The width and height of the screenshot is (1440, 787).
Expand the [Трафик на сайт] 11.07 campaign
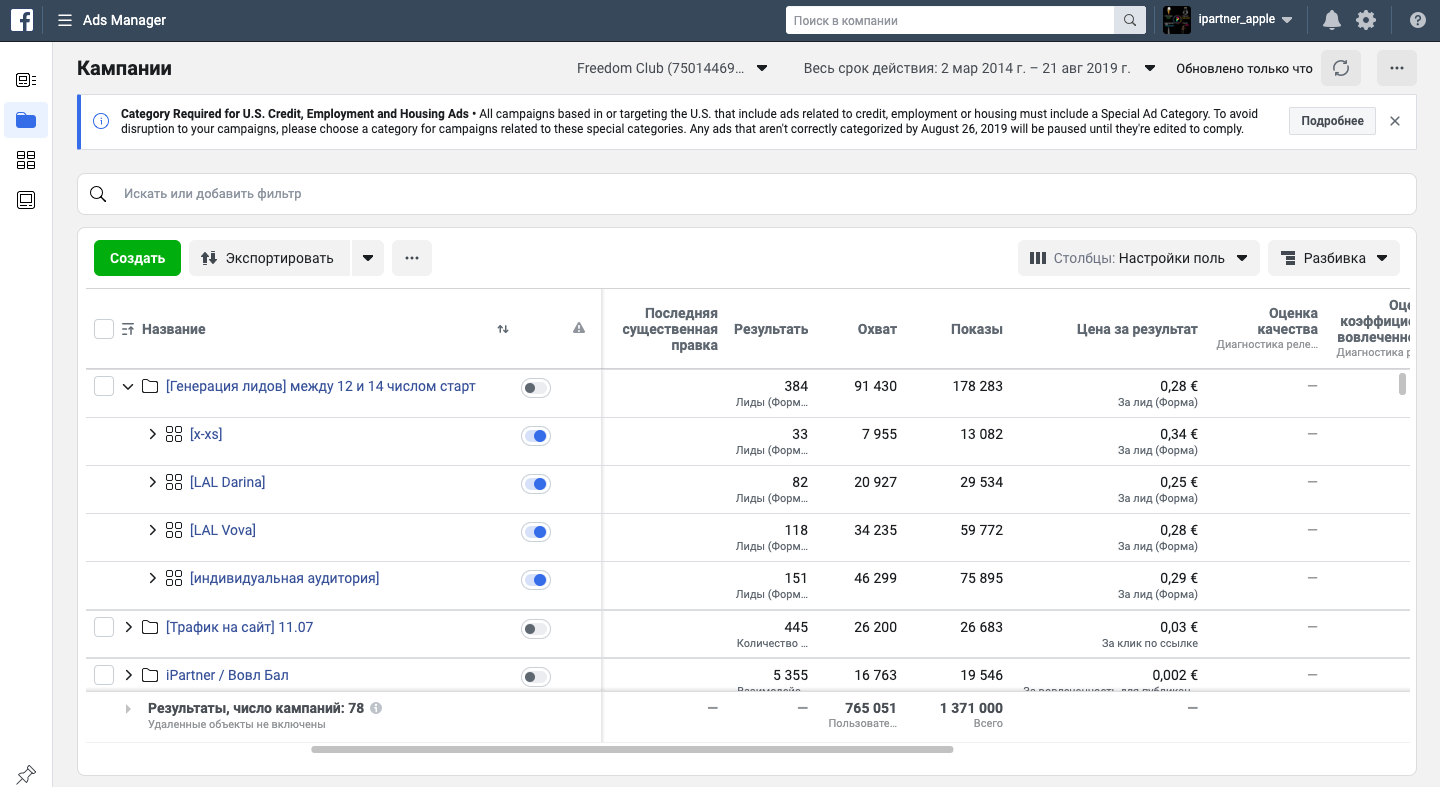(128, 627)
